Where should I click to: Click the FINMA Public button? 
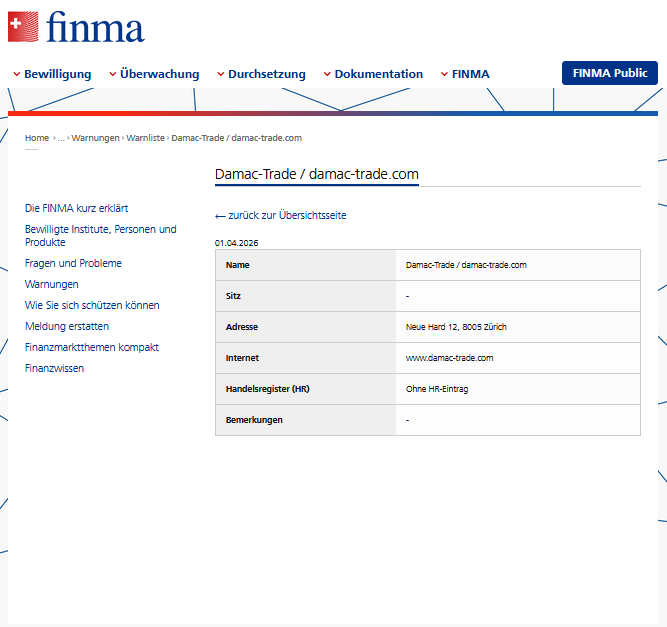(x=610, y=73)
